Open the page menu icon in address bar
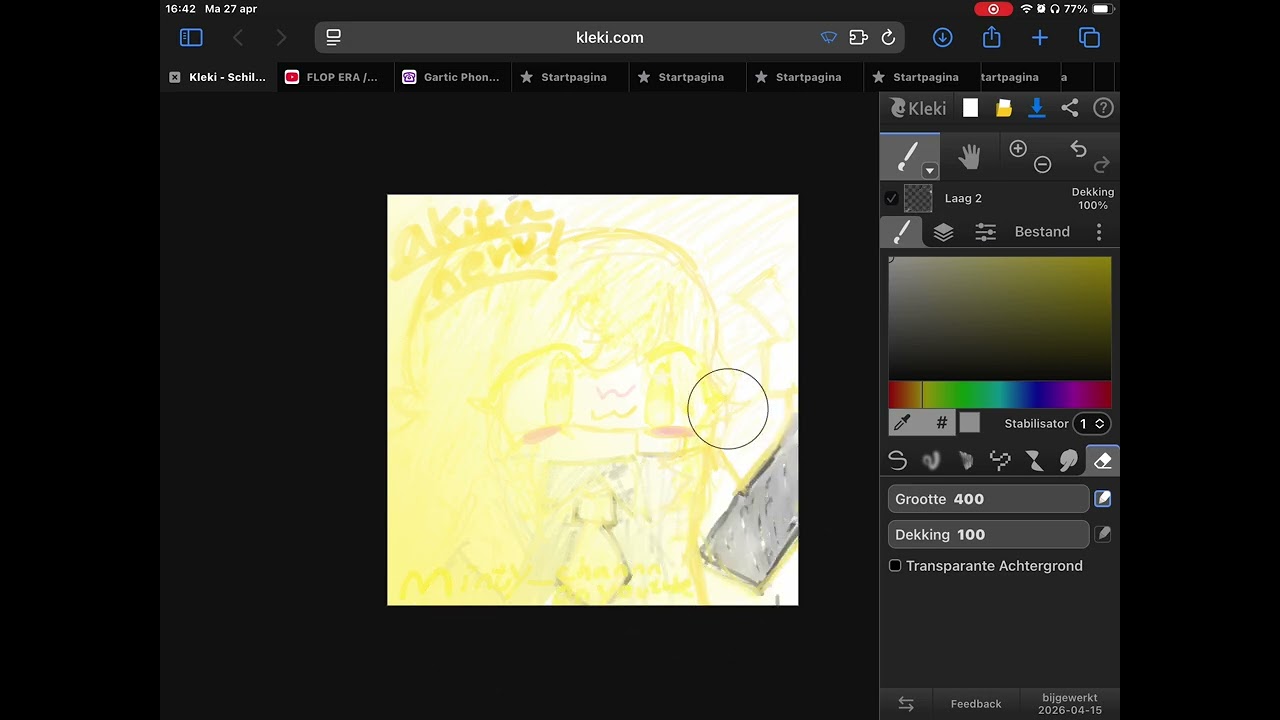The image size is (1280, 720). (x=334, y=38)
